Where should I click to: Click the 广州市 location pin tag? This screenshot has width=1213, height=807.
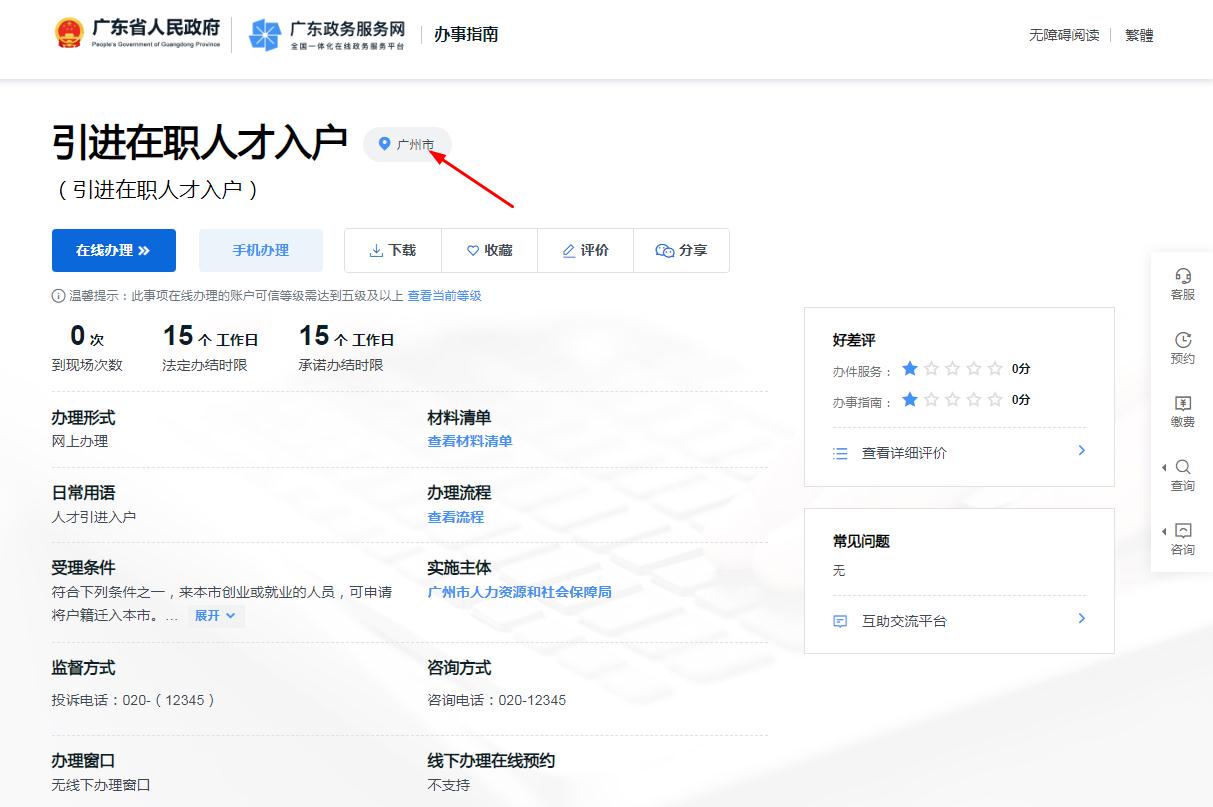pyautogui.click(x=407, y=145)
